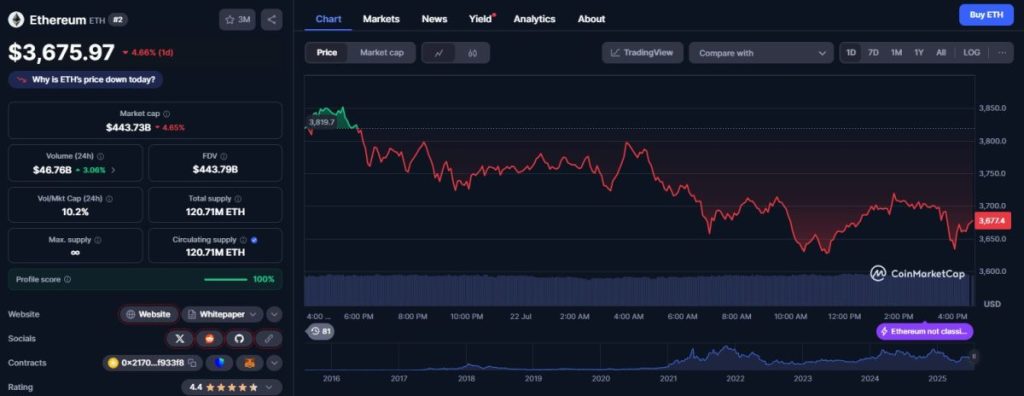This screenshot has width=1024, height=396.
Task: Click the 81 events history badge
Action: pyautogui.click(x=320, y=331)
